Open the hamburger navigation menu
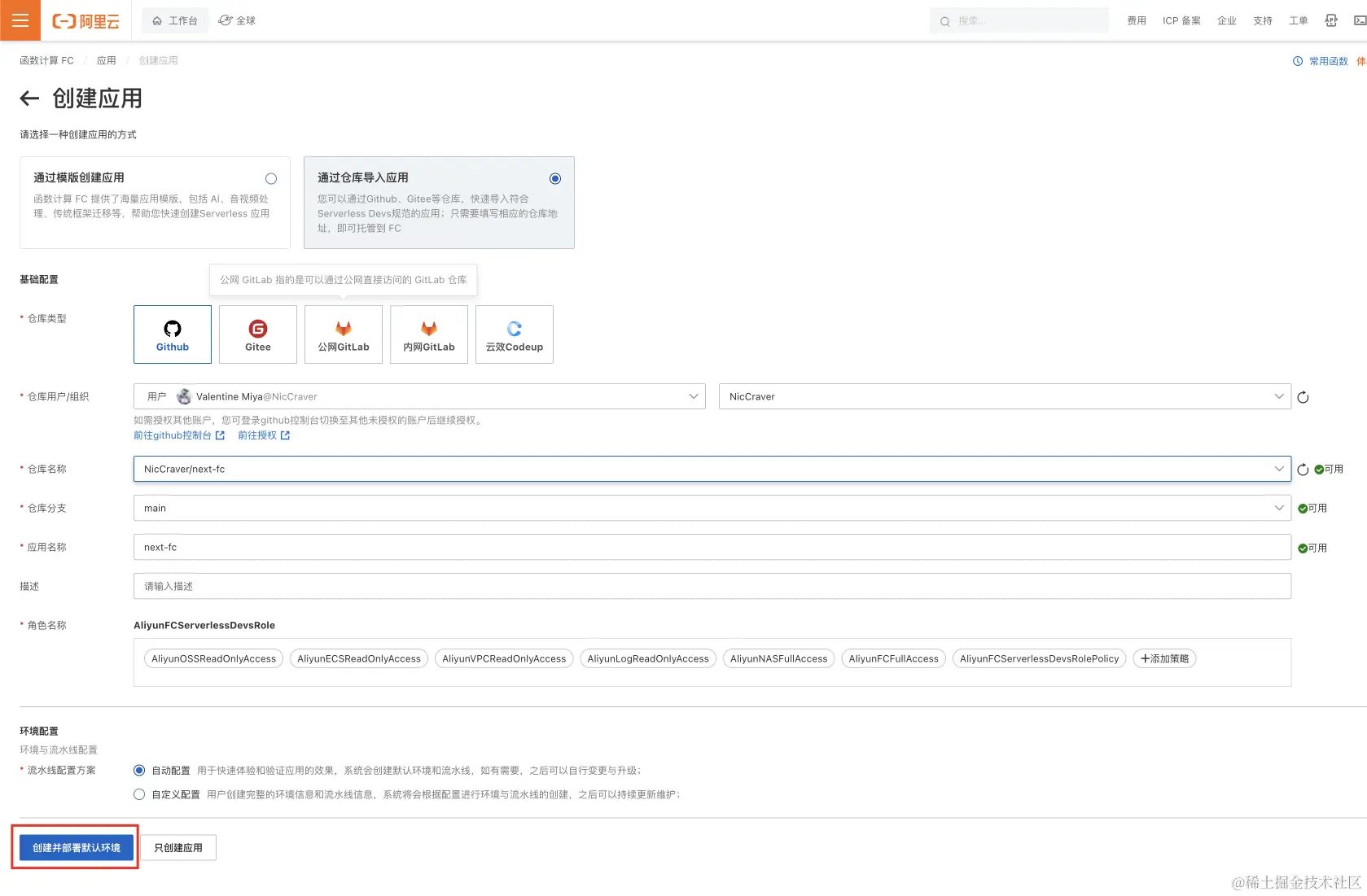This screenshot has width=1367, height=896. point(20,20)
